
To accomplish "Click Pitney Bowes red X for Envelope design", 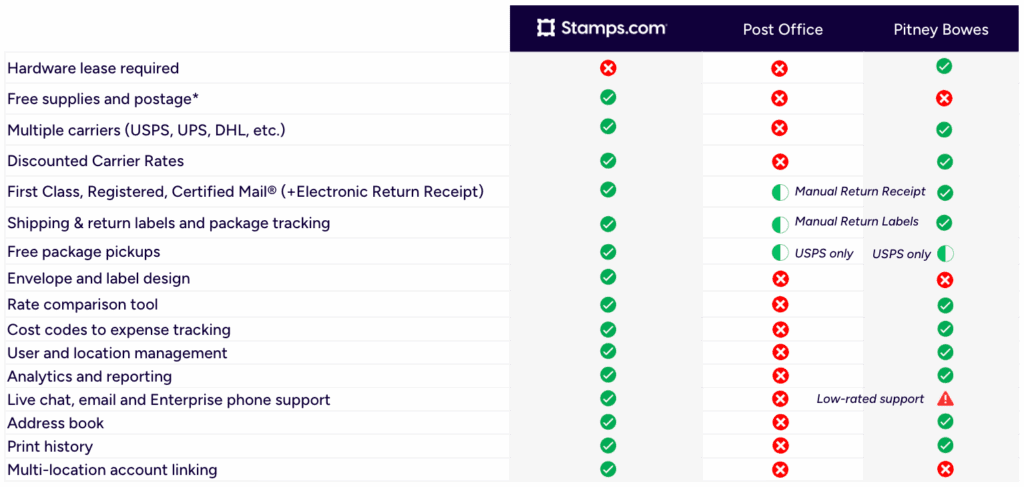I will 945,280.
